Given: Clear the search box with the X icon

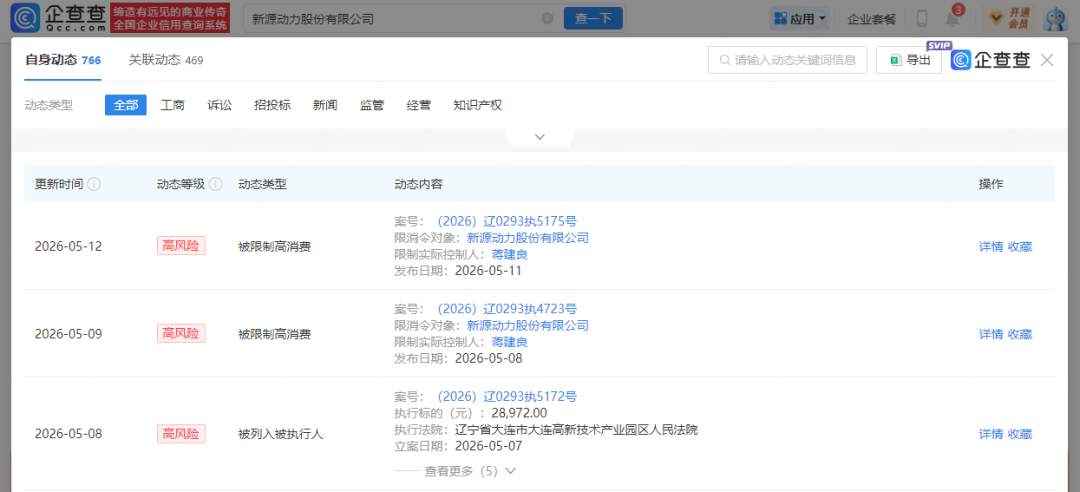Looking at the screenshot, I should tap(547, 19).
